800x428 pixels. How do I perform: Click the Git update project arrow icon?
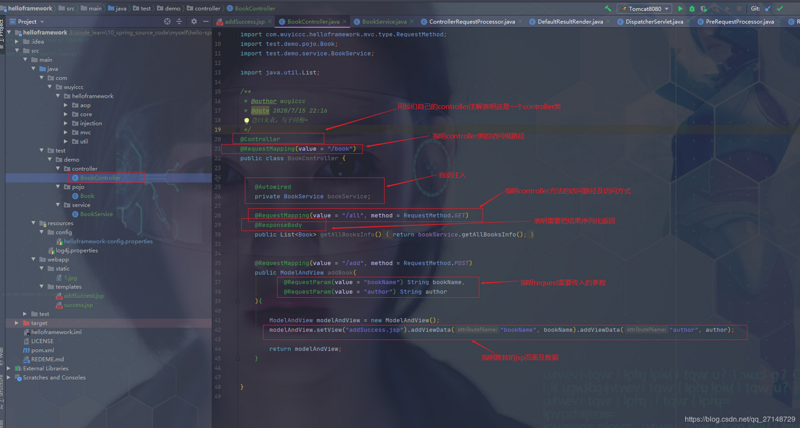point(768,8)
